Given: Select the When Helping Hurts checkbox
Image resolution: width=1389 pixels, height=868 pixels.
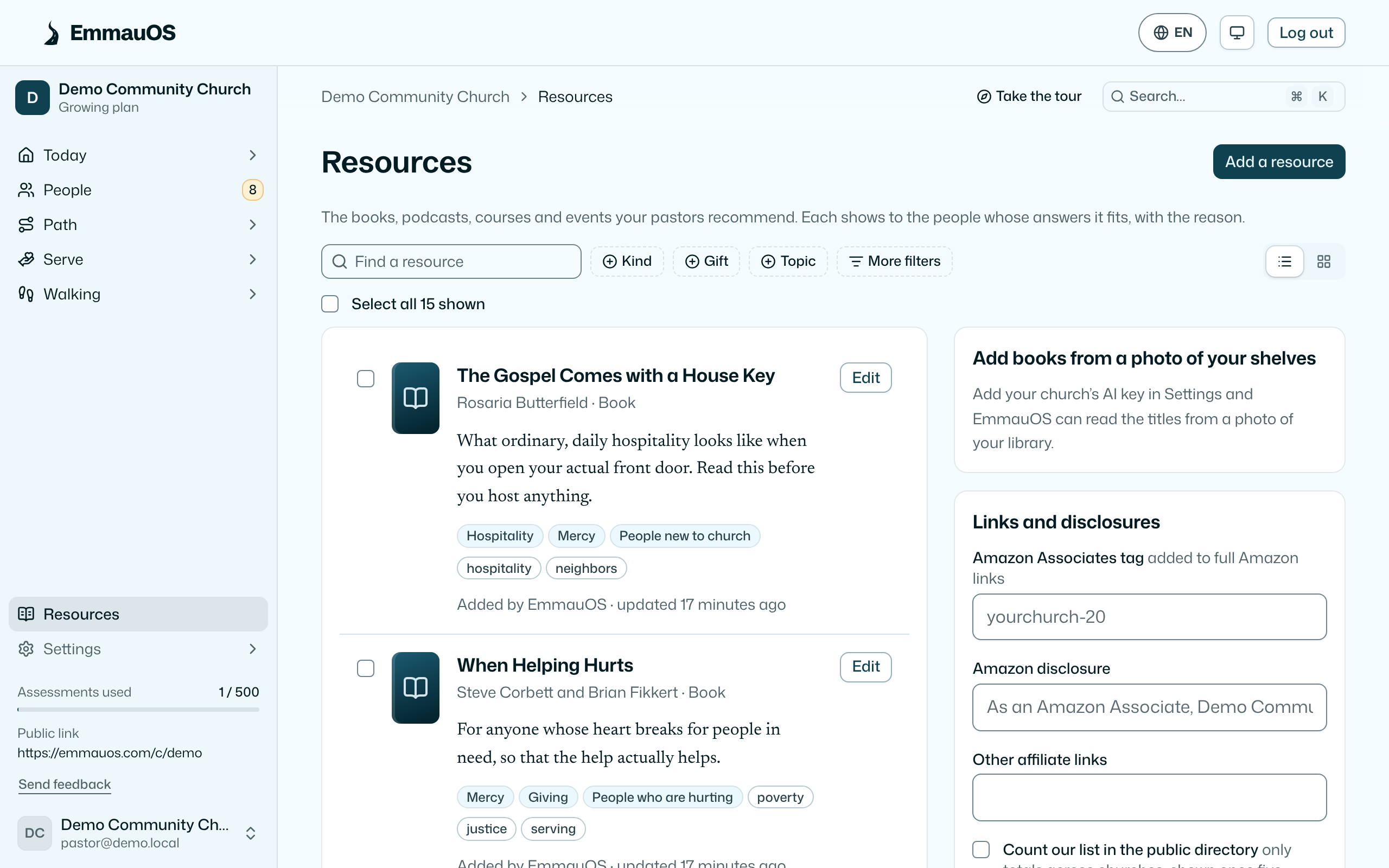Looking at the screenshot, I should pyautogui.click(x=366, y=668).
